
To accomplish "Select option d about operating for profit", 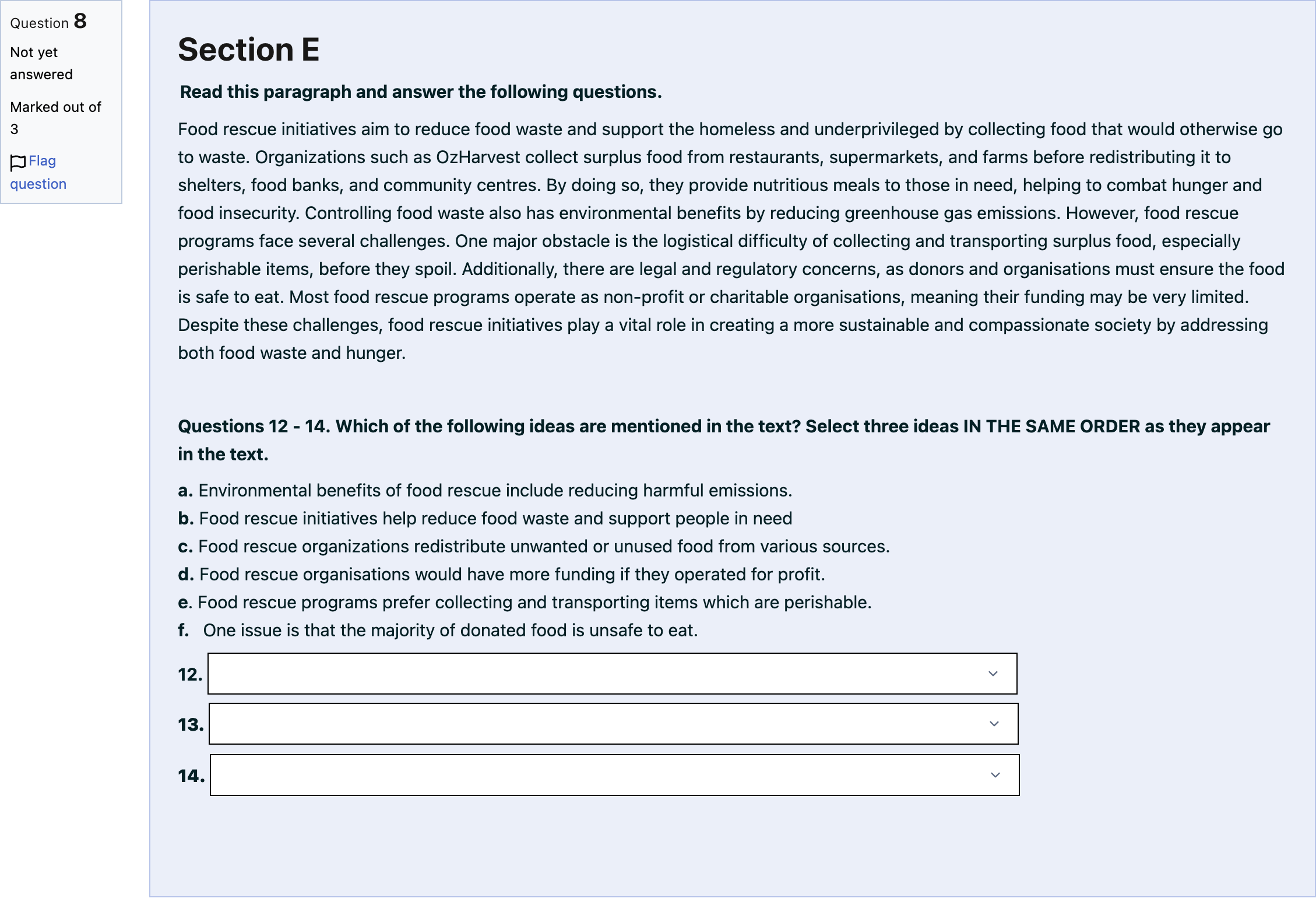I will 501,575.
